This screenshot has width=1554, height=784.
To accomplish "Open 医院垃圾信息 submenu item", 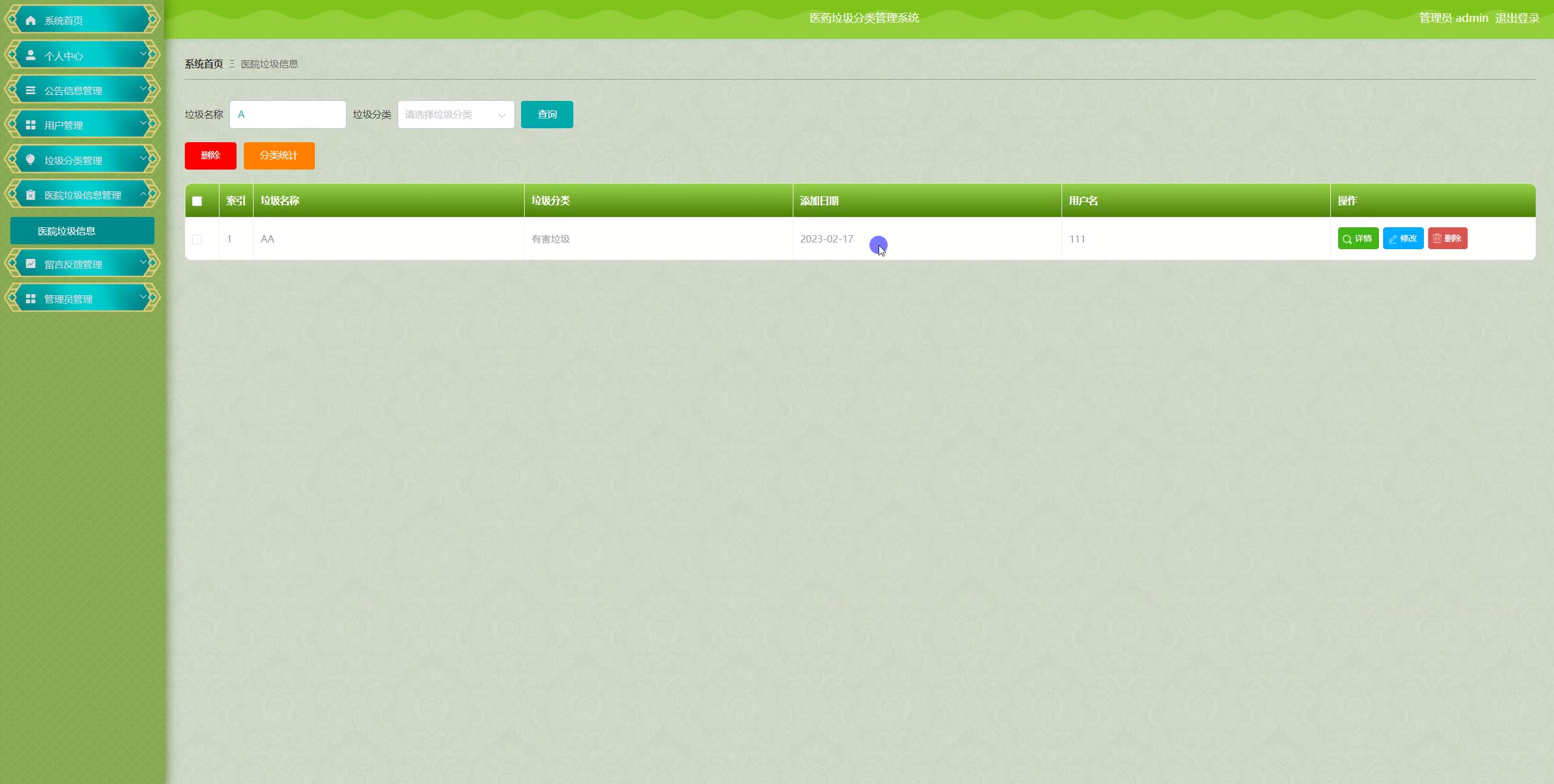I will (82, 231).
